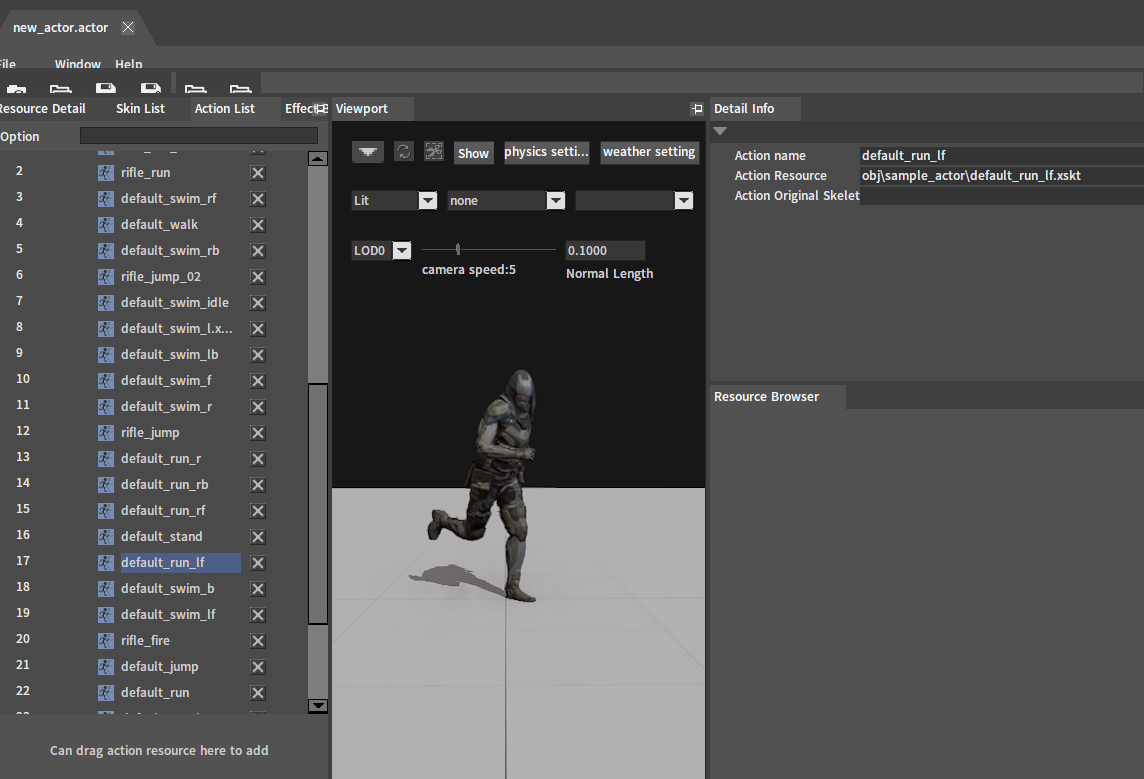Remove the default_jump action via its X
This screenshot has width=1144, height=779.
coord(258,667)
